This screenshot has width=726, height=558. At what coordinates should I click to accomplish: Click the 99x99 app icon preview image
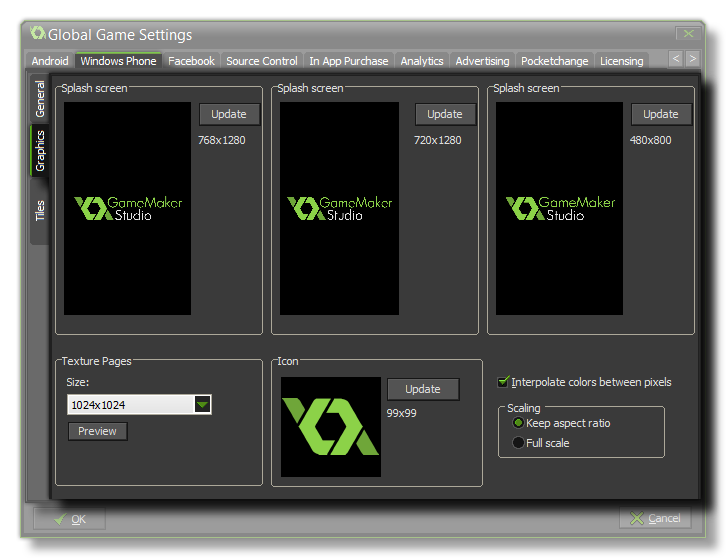[330, 427]
